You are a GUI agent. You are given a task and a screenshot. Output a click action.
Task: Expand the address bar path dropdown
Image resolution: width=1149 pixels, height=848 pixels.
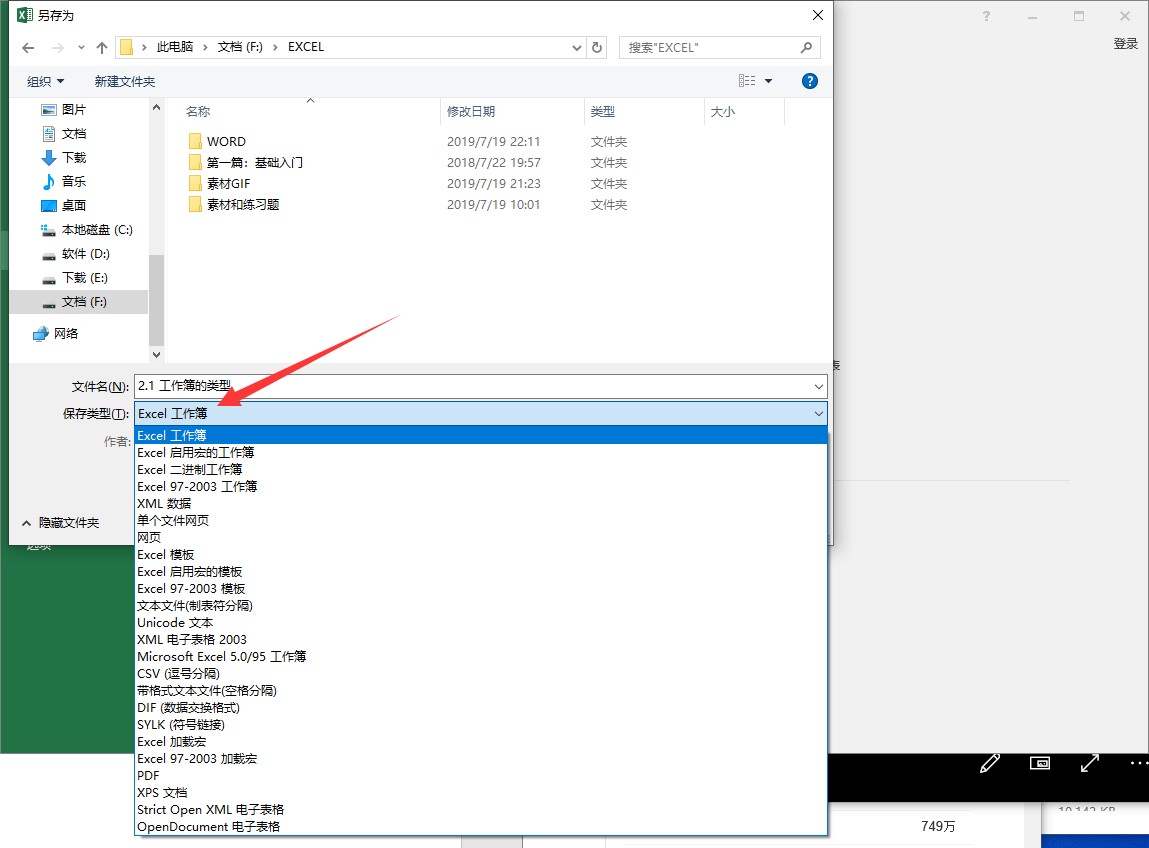point(577,47)
